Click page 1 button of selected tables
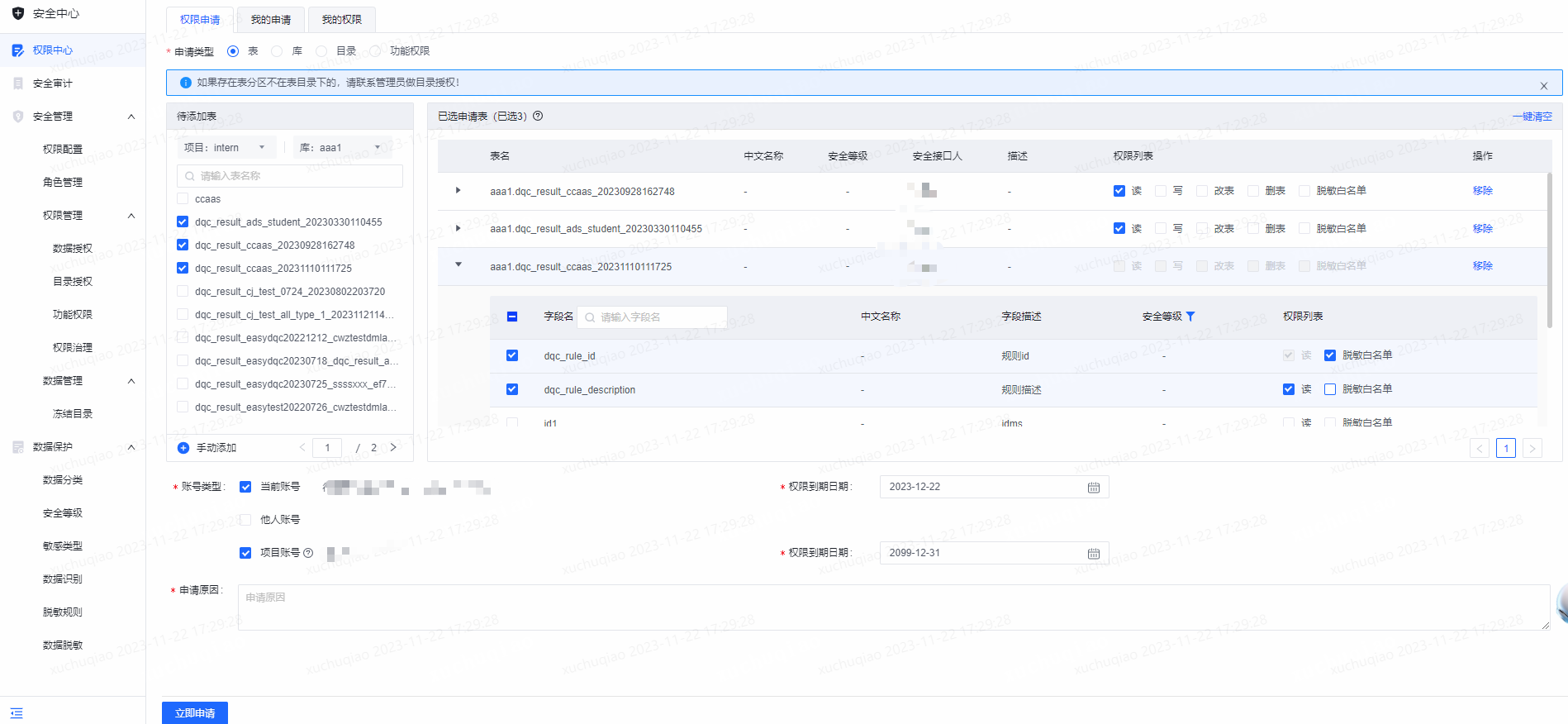The image size is (1568, 724). coord(1506,449)
